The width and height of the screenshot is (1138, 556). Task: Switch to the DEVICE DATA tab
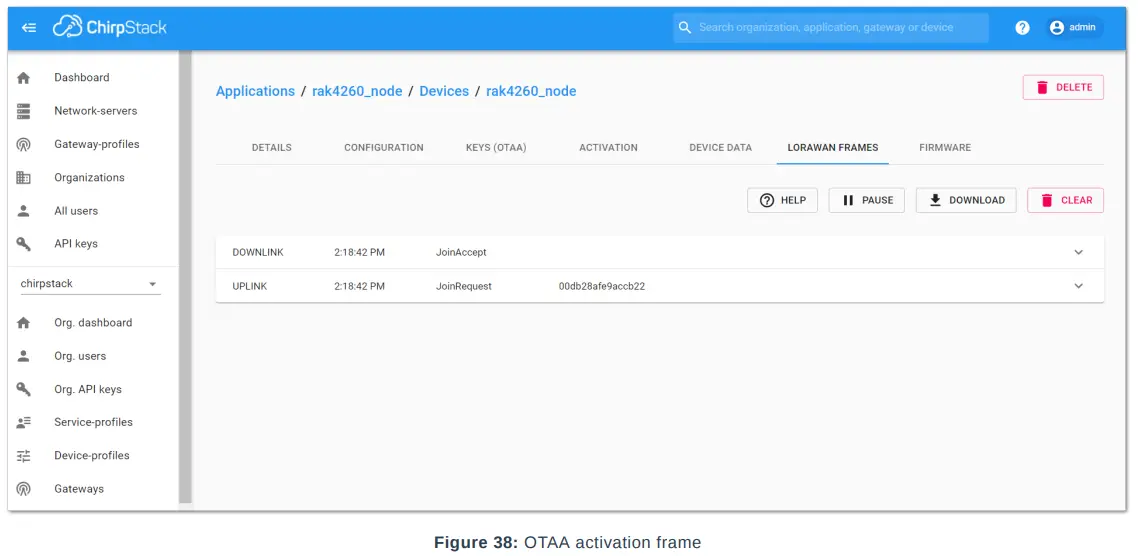(721, 147)
